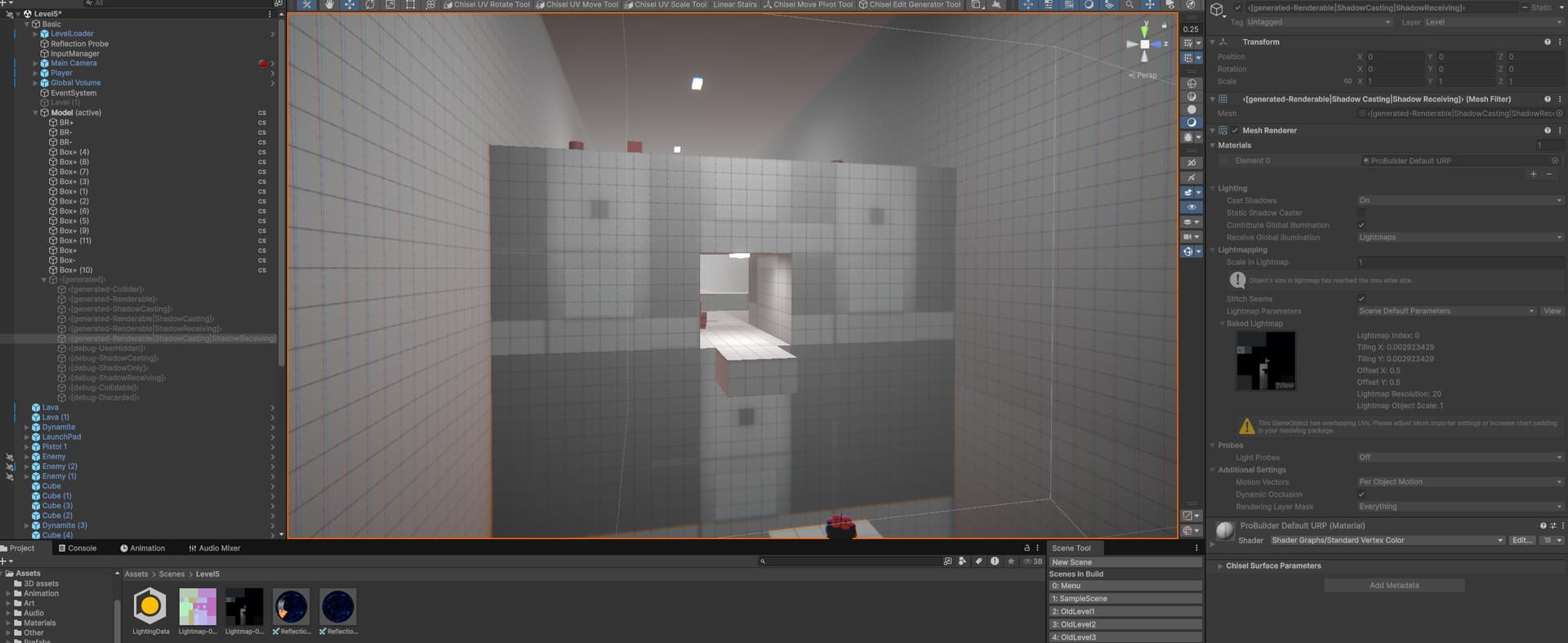This screenshot has width=1568, height=643.
Task: Activate the Chisel UV Rotate Tool
Action: pyautogui.click(x=487, y=5)
